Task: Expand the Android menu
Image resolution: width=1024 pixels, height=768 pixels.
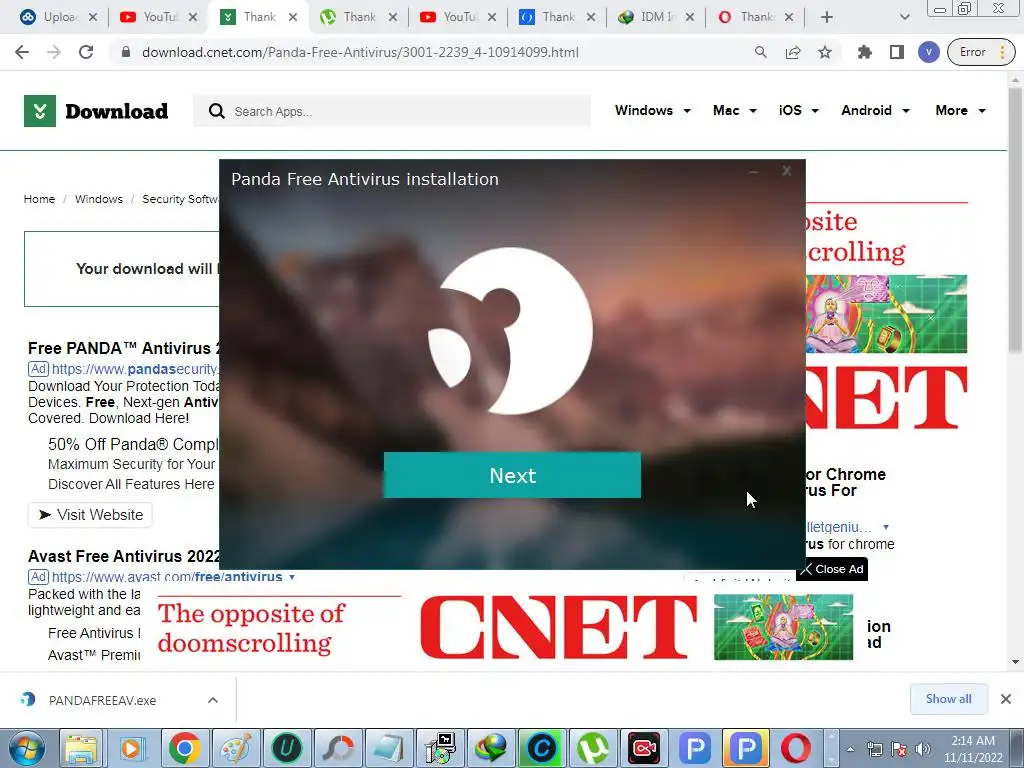Action: point(876,110)
